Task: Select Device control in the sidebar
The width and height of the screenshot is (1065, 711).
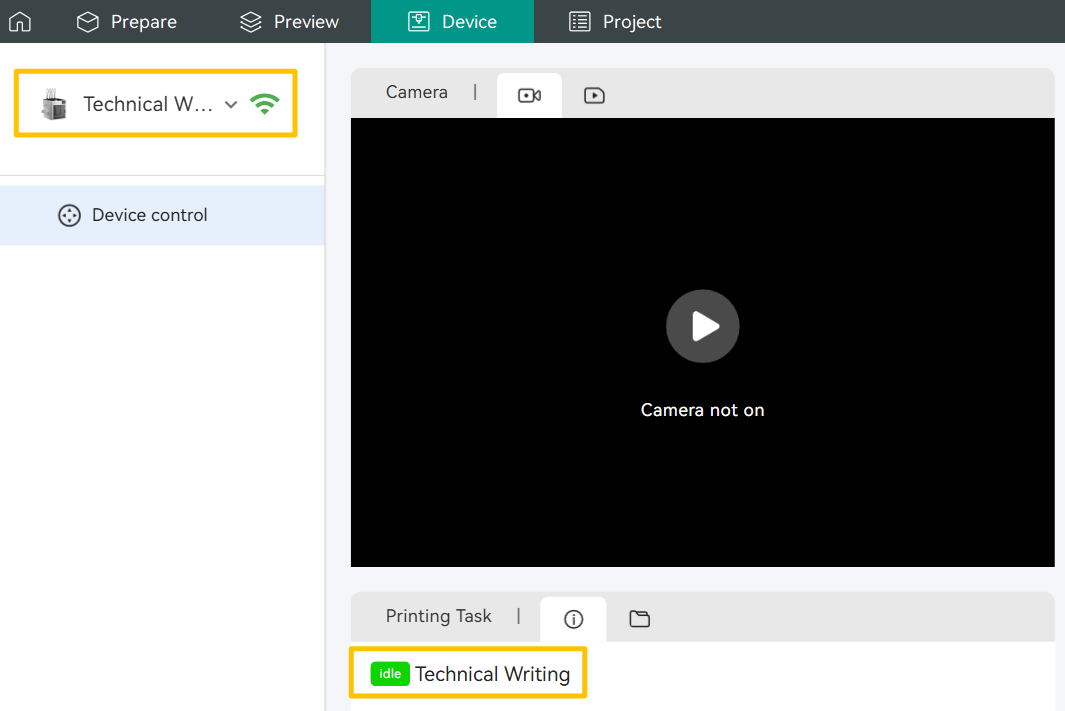Action: (149, 215)
